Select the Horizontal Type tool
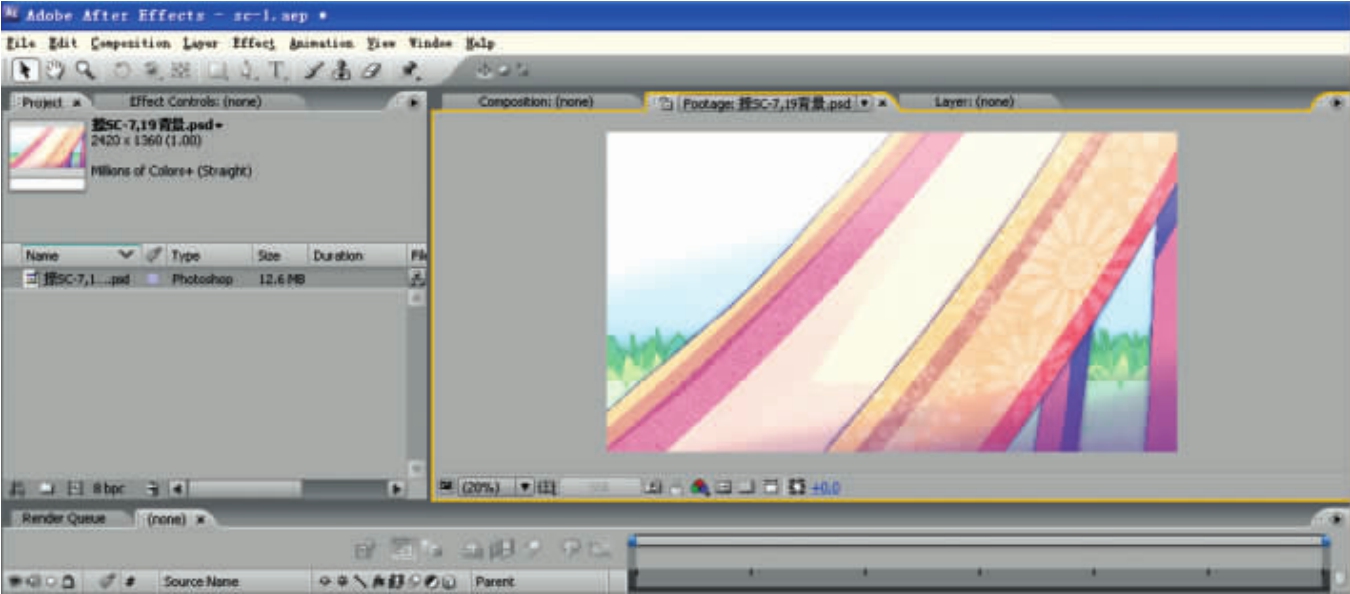 click(277, 71)
